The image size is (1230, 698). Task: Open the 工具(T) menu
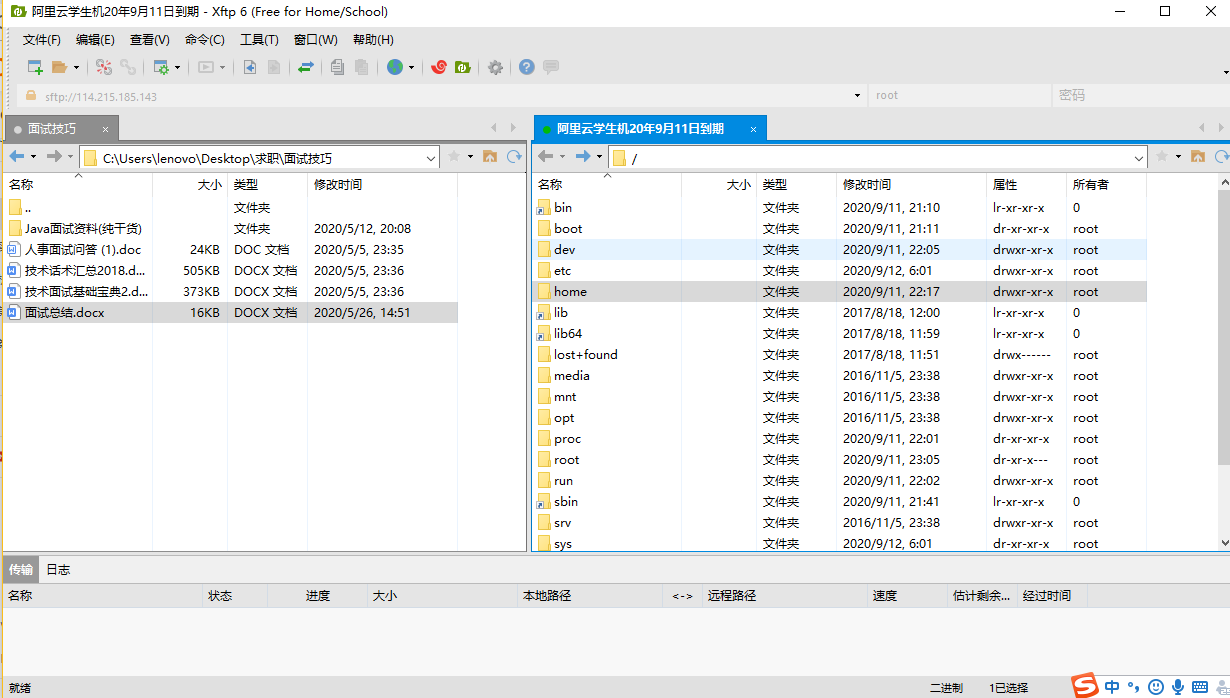pos(259,40)
